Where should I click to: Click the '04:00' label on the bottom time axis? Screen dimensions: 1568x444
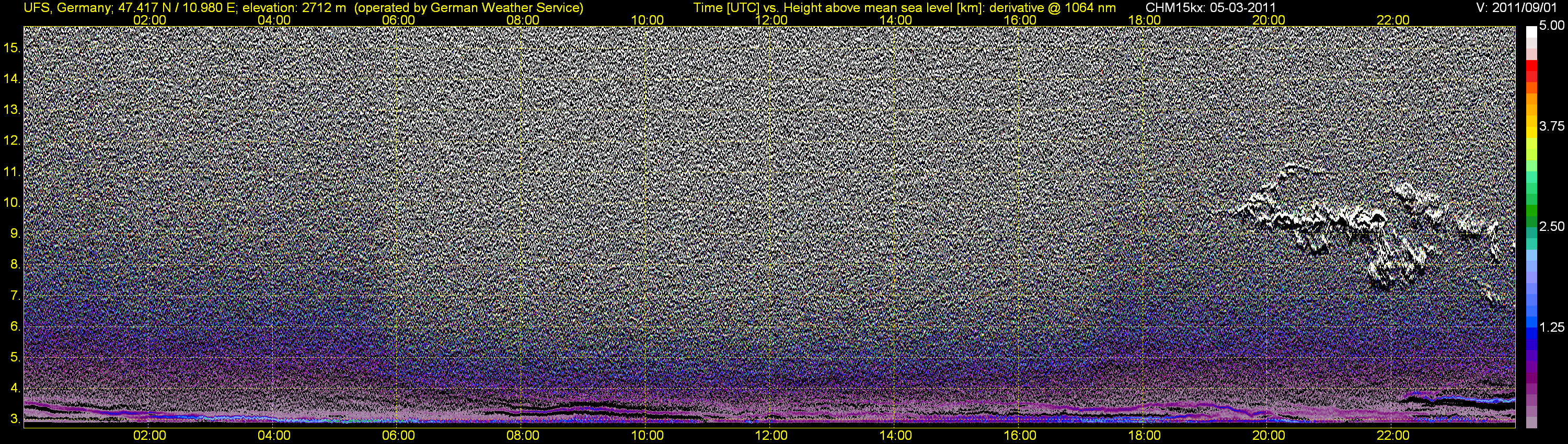pos(274,436)
